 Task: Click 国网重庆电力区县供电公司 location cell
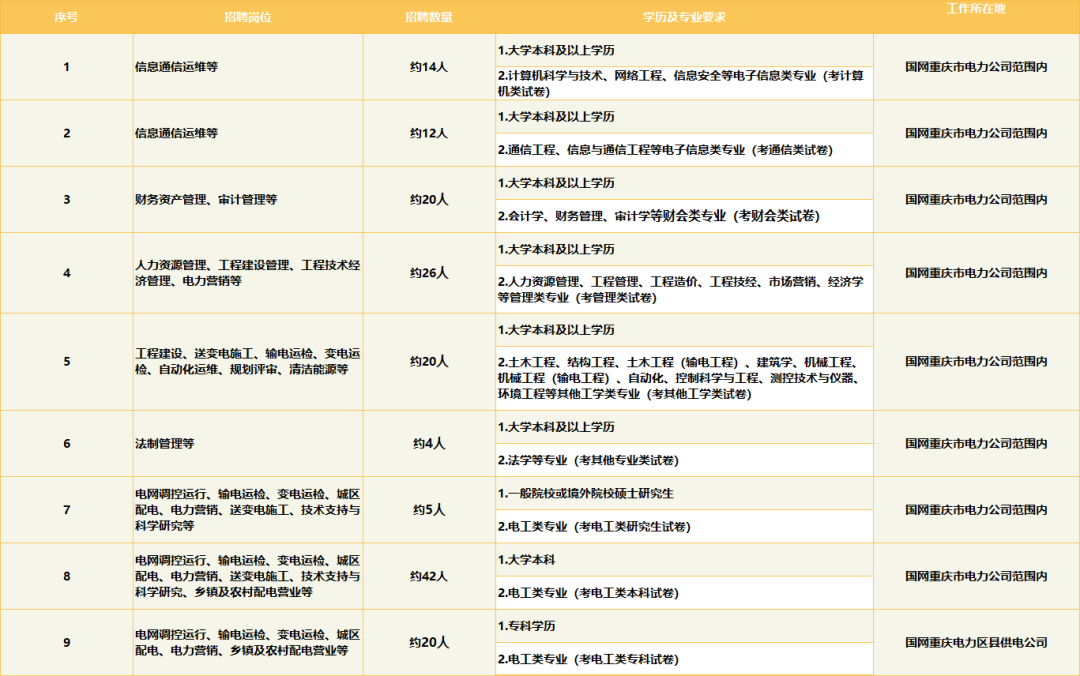(x=976, y=642)
